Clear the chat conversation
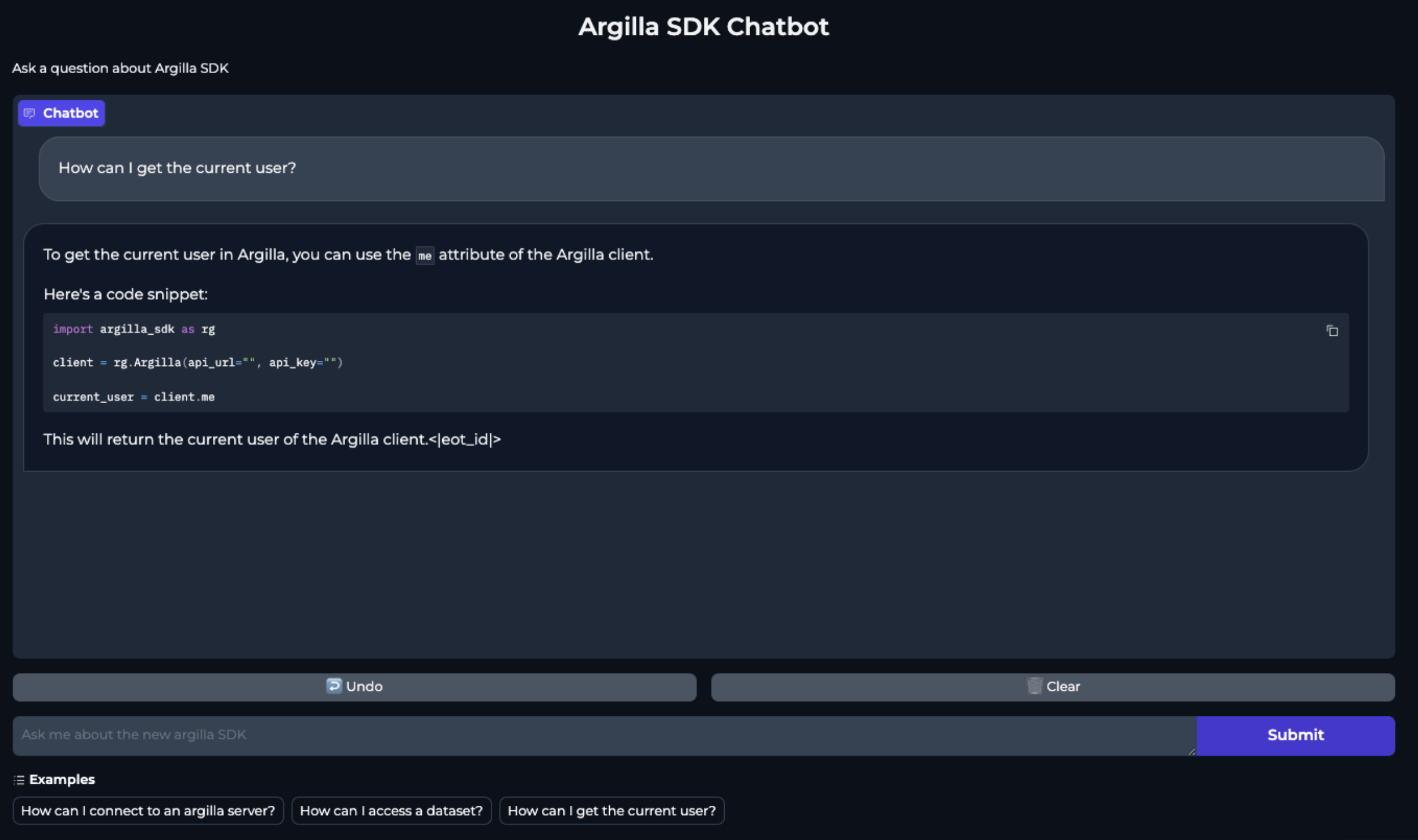The height and width of the screenshot is (840, 1418). click(1052, 687)
